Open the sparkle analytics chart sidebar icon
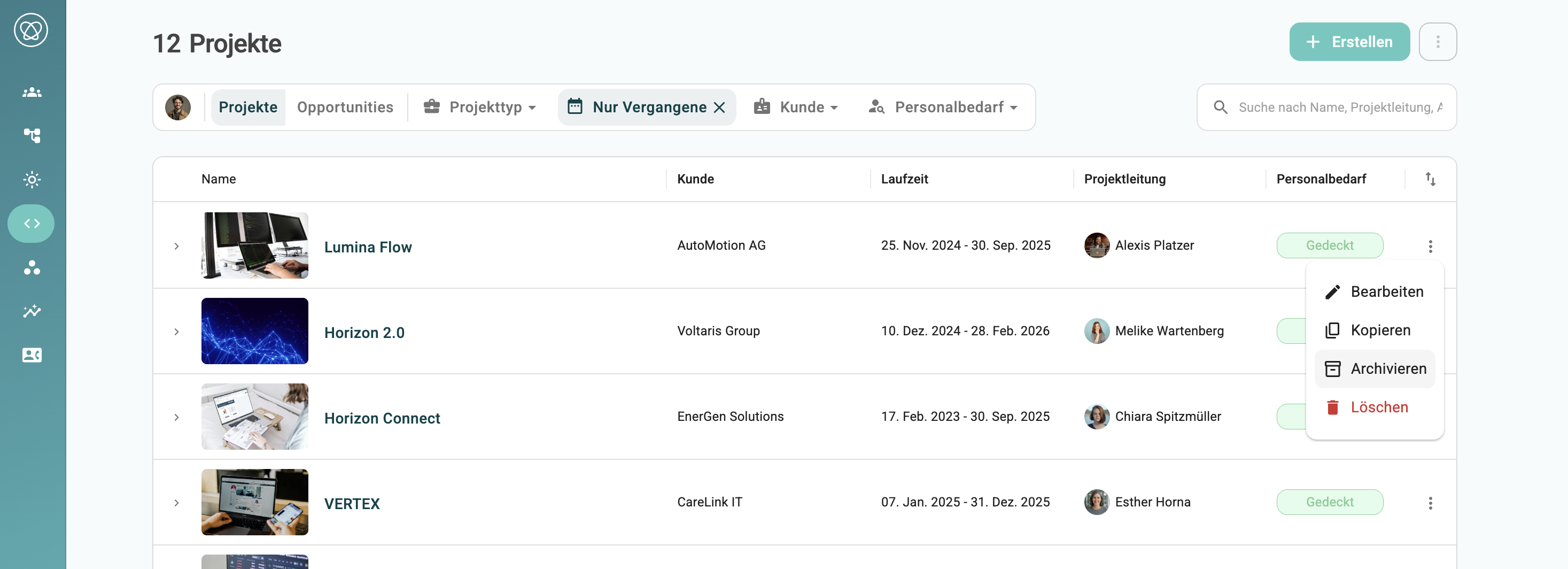 click(32, 311)
